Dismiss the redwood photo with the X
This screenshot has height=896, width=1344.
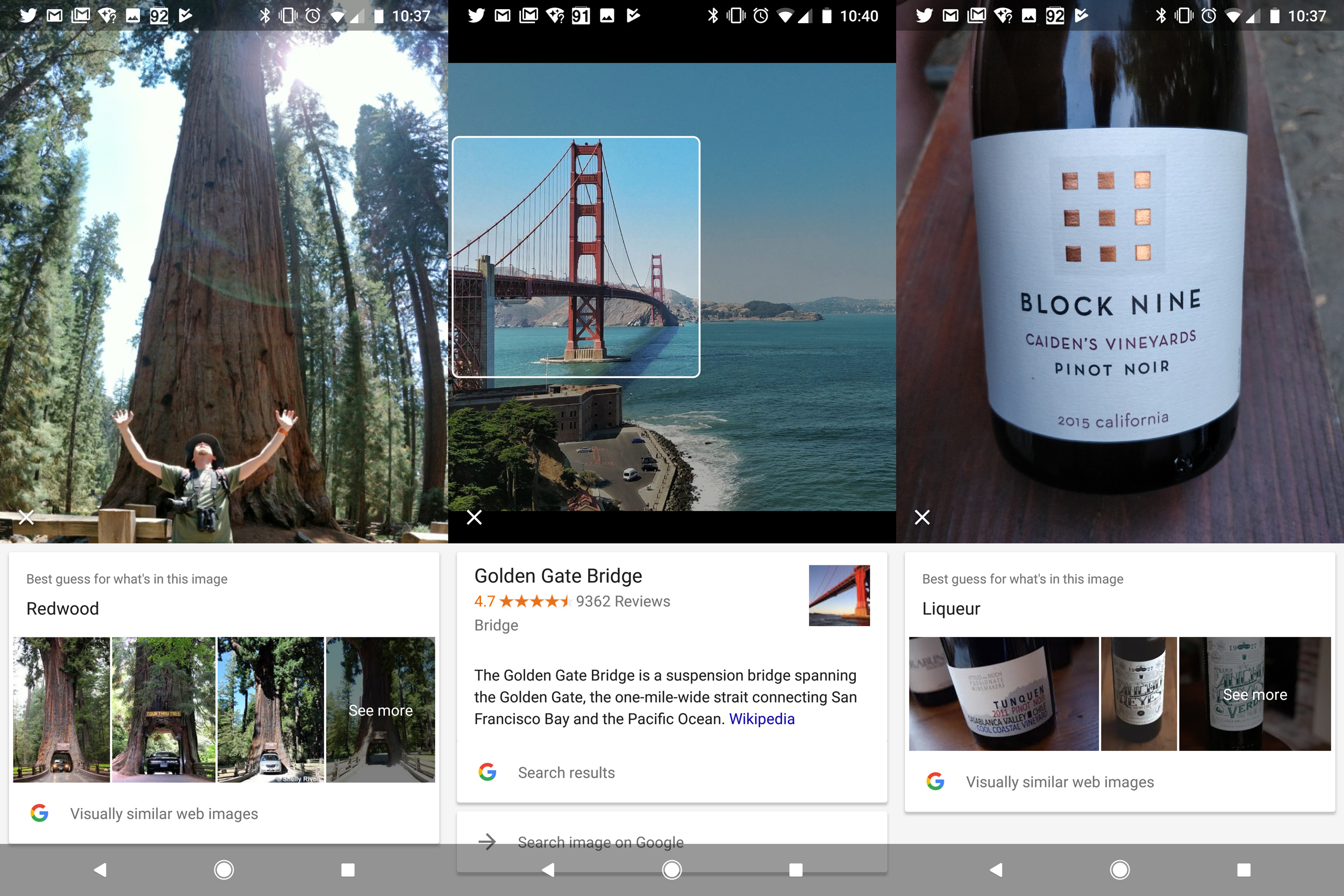coord(26,517)
